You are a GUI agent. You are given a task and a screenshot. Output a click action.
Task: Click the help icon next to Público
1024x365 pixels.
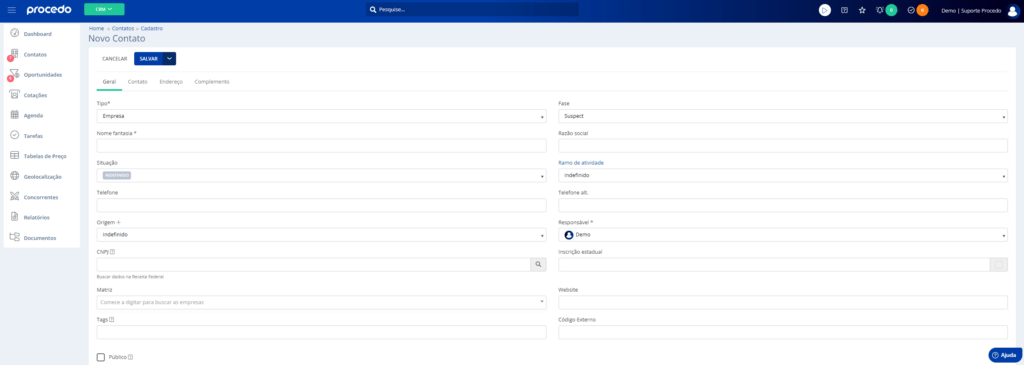point(131,357)
